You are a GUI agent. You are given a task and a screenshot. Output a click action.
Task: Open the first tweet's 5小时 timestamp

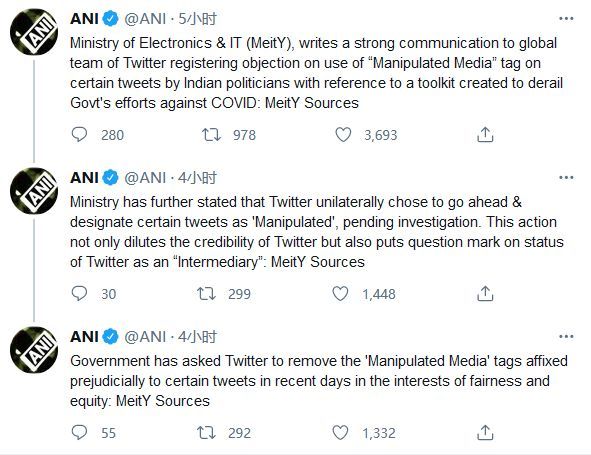click(x=198, y=19)
